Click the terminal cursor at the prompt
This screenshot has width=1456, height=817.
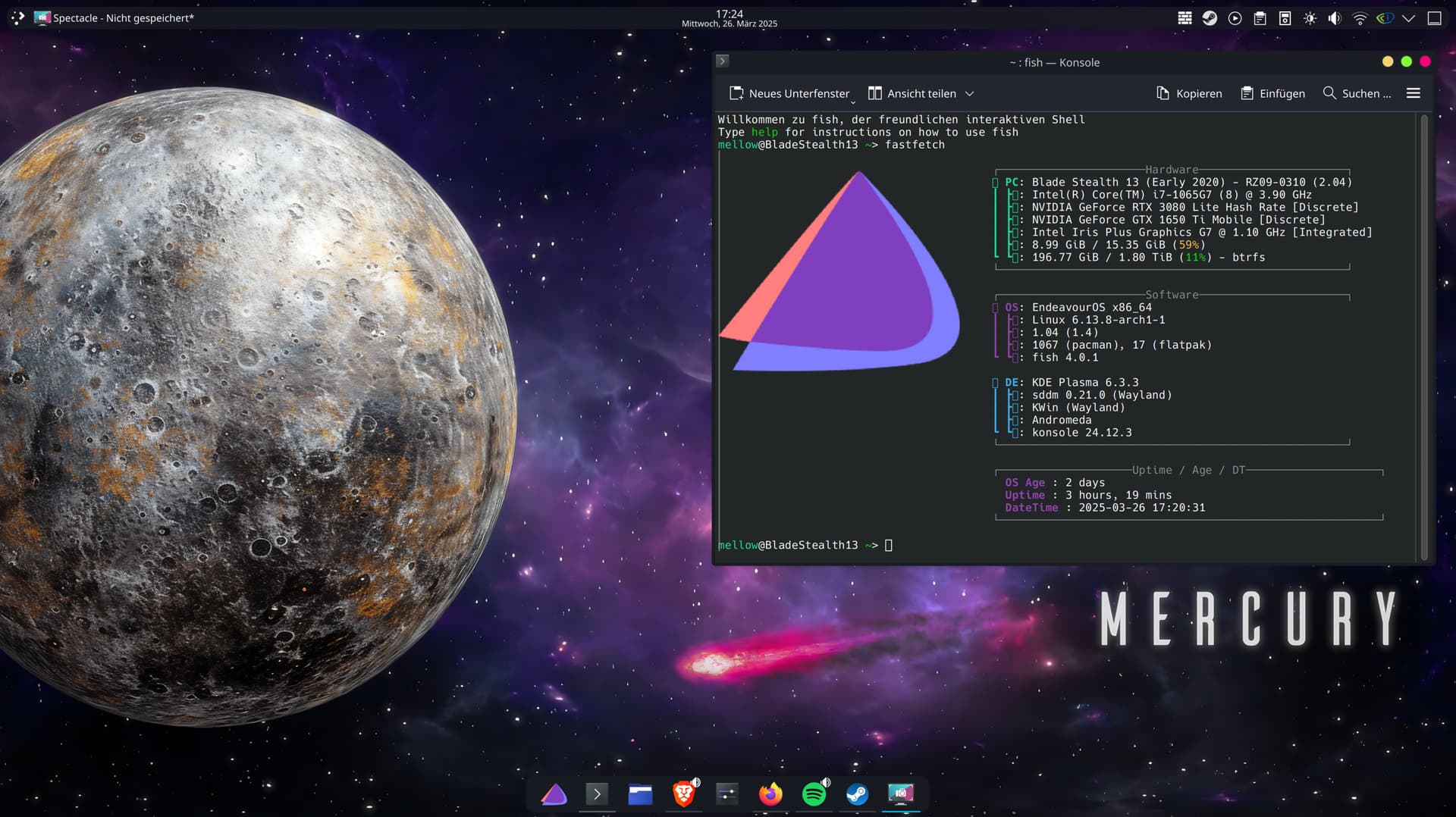tap(889, 545)
